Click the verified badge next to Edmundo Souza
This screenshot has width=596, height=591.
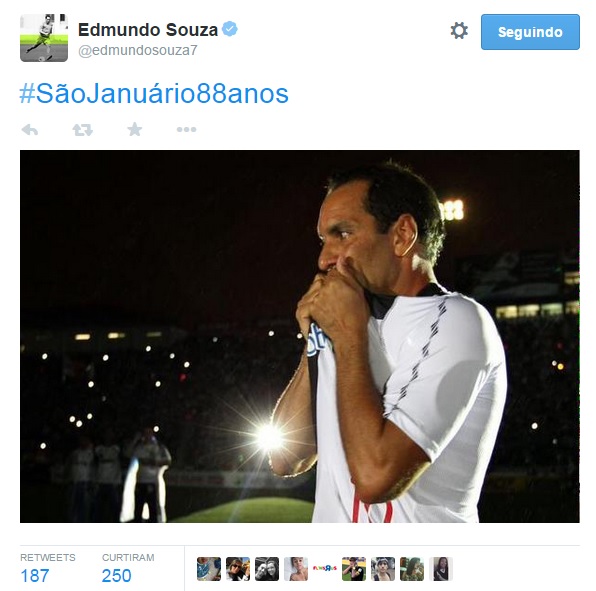(x=230, y=29)
